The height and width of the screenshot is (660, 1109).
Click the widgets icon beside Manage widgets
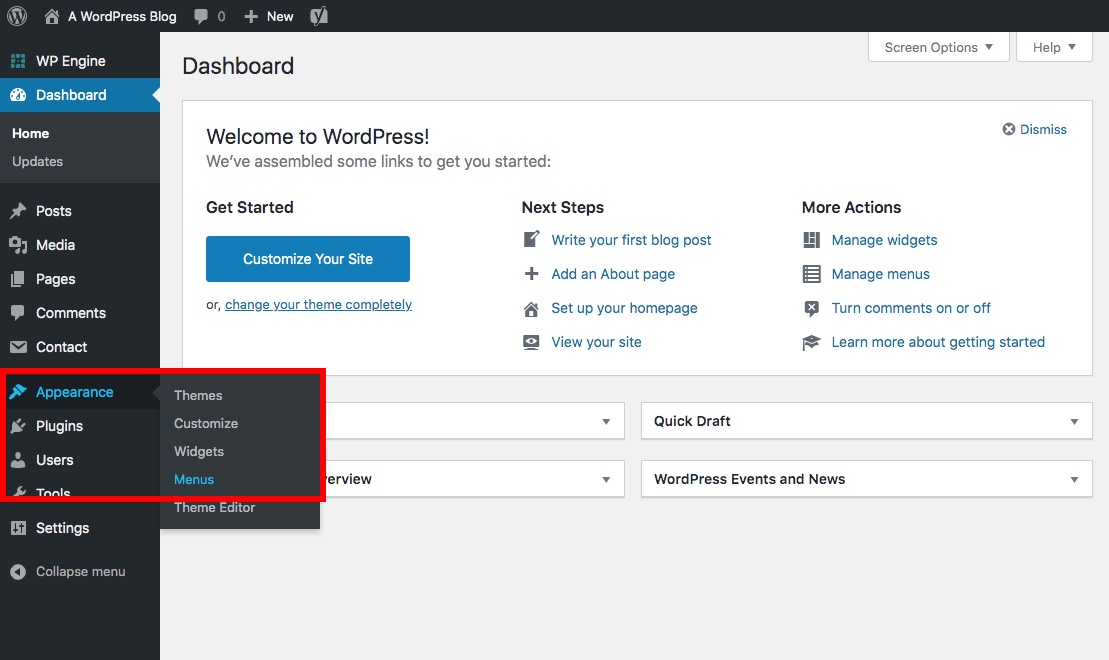(x=811, y=240)
